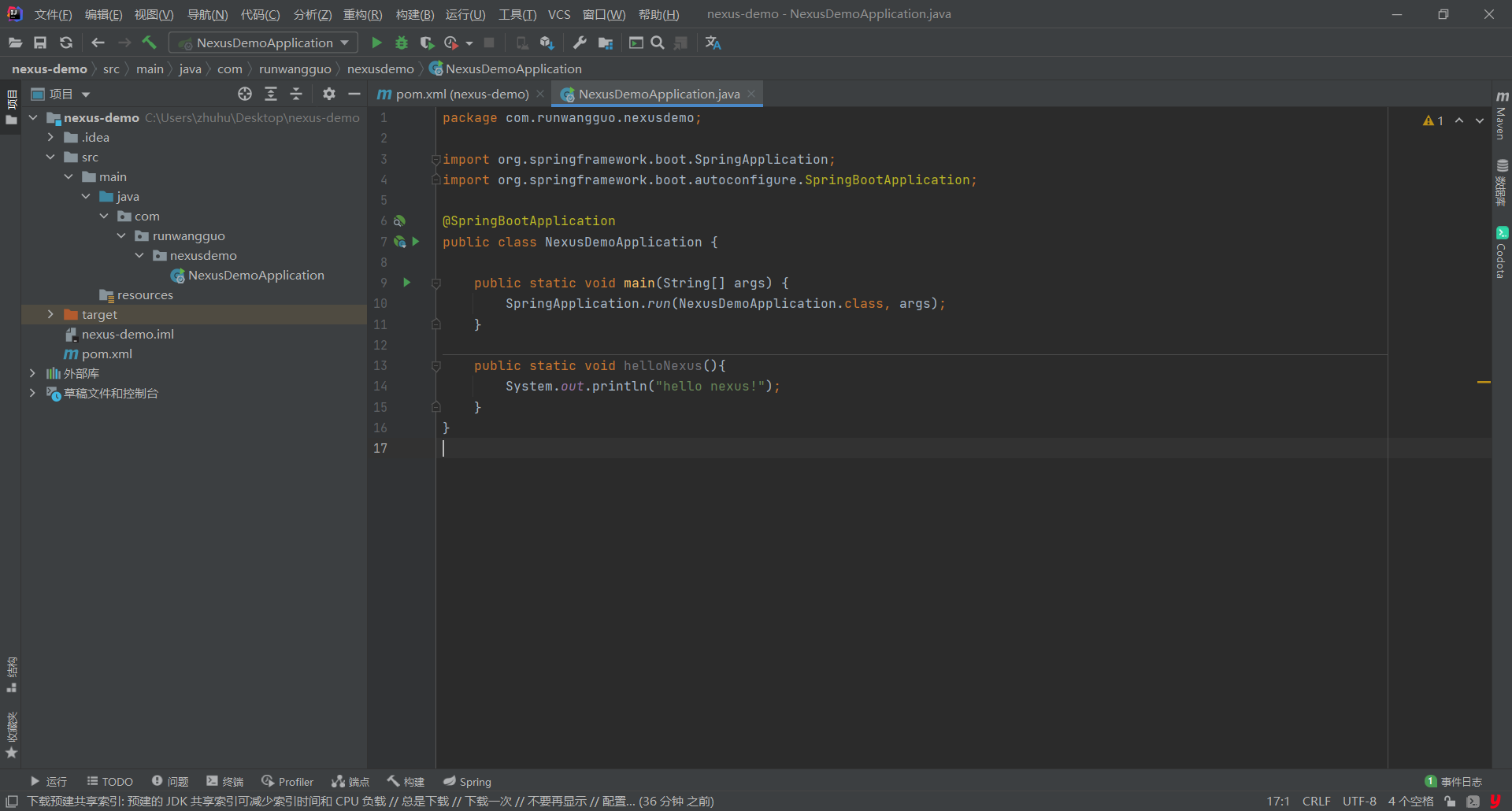This screenshot has height=811, width=1512.
Task: Open project panel gear options
Action: click(329, 94)
